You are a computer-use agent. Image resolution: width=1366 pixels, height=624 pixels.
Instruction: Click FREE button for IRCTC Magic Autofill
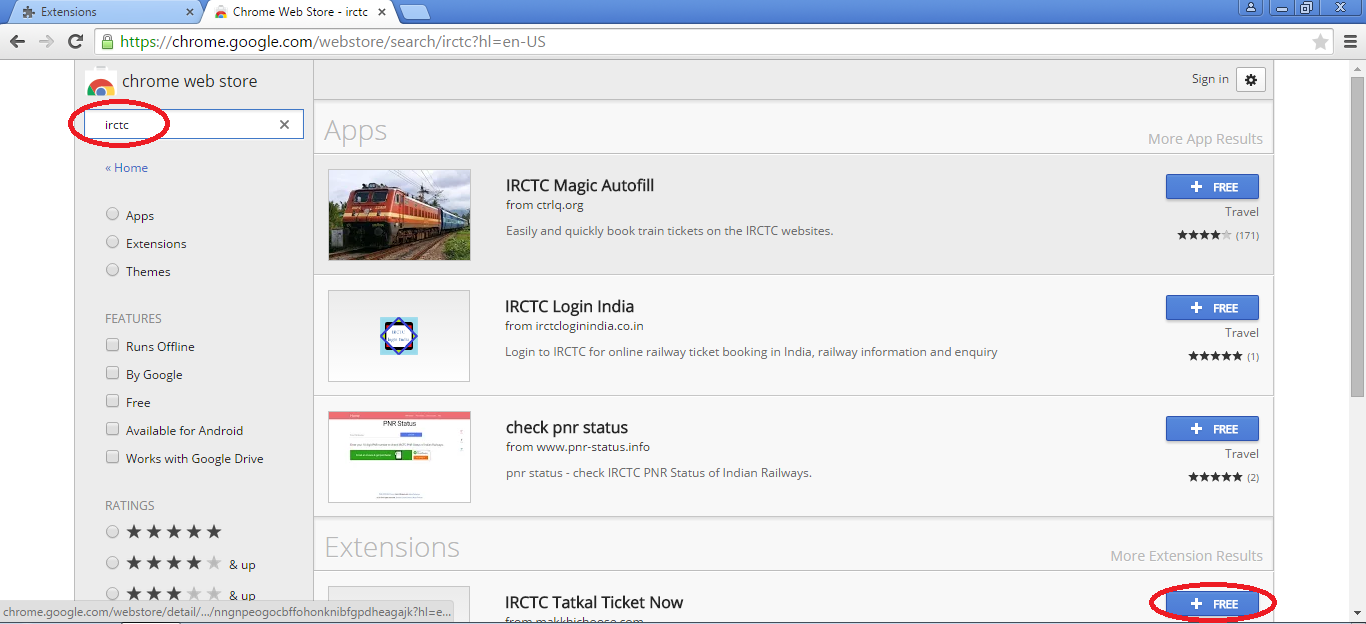[1212, 187]
